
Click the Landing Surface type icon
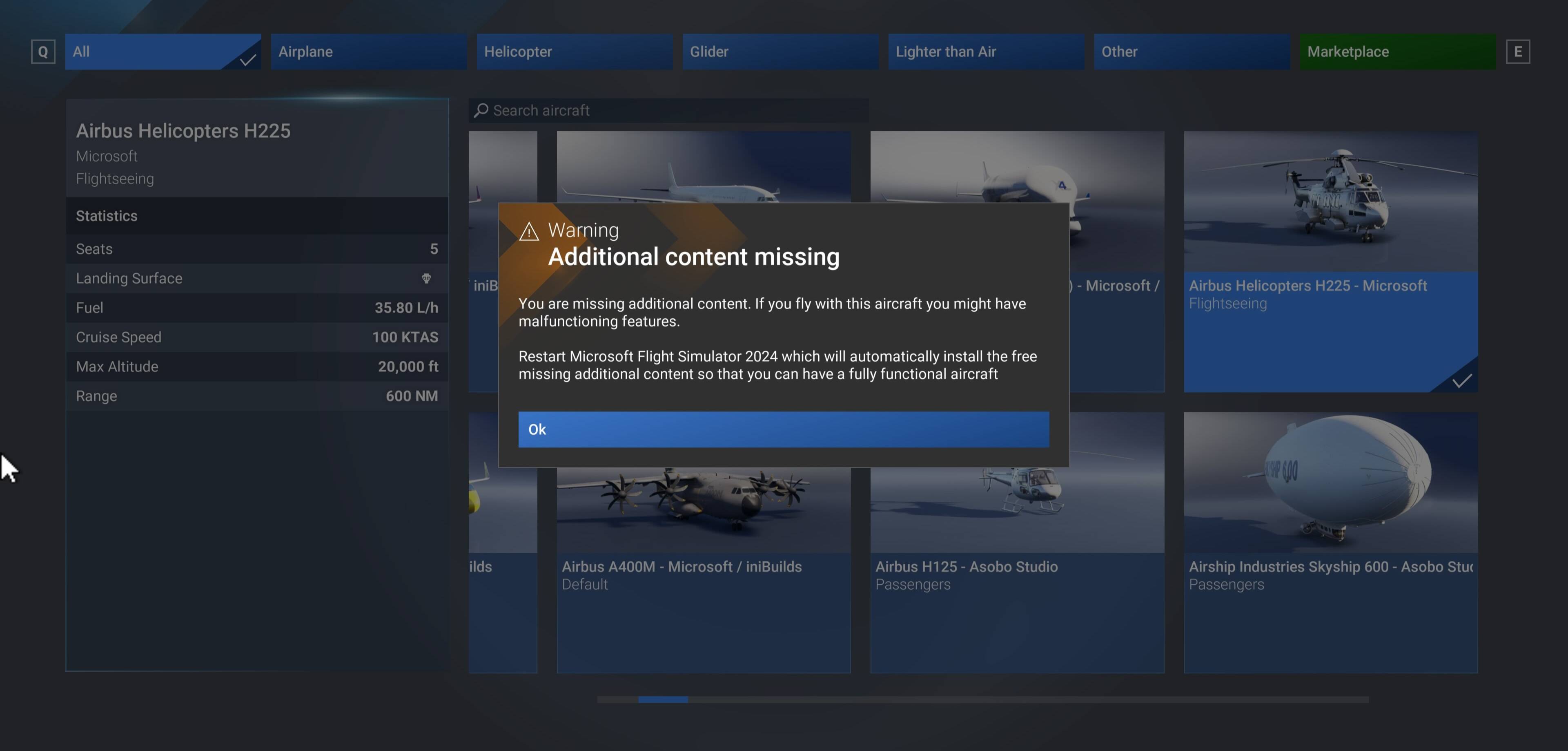point(426,278)
